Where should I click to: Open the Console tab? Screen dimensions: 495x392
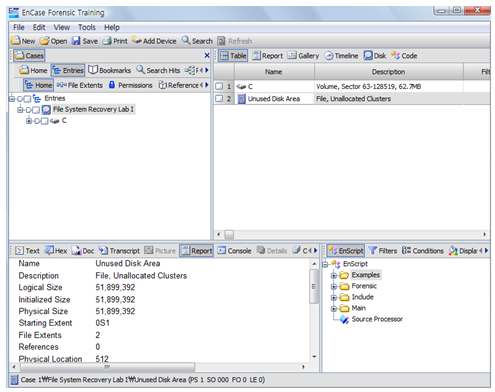pyautogui.click(x=234, y=251)
